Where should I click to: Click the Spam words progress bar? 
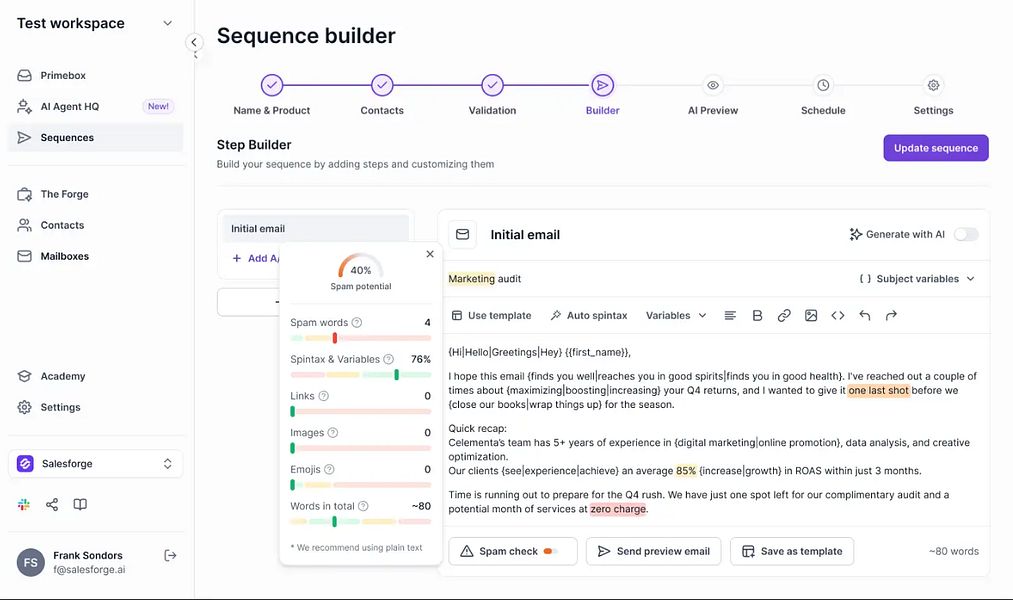(360, 338)
